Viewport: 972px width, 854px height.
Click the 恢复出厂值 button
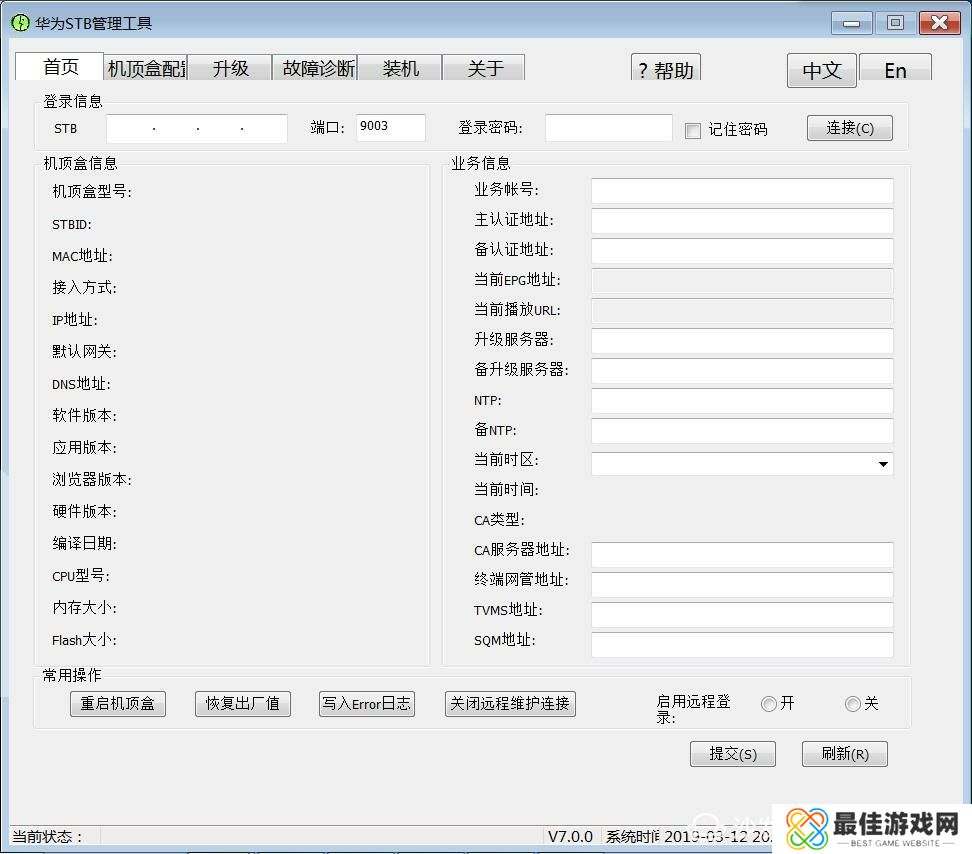pyautogui.click(x=242, y=704)
